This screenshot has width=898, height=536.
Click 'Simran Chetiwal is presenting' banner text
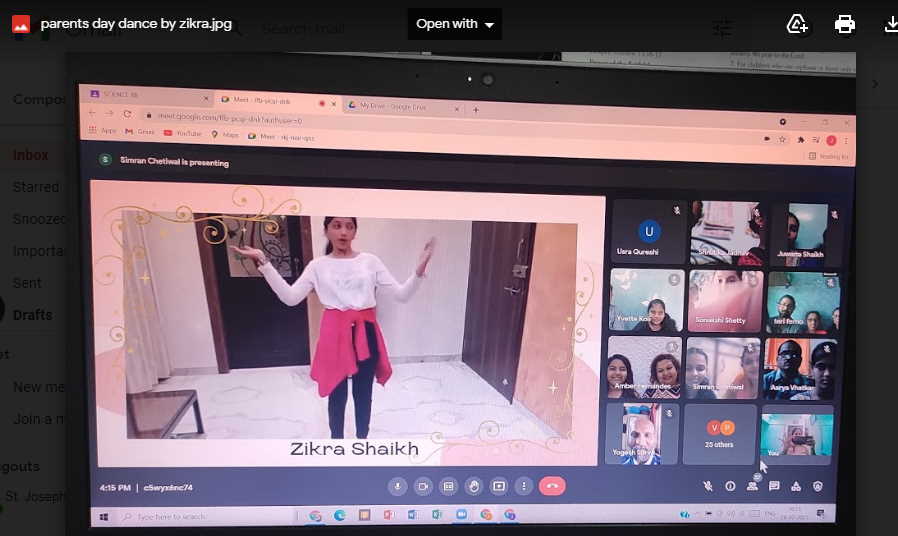click(x=174, y=161)
